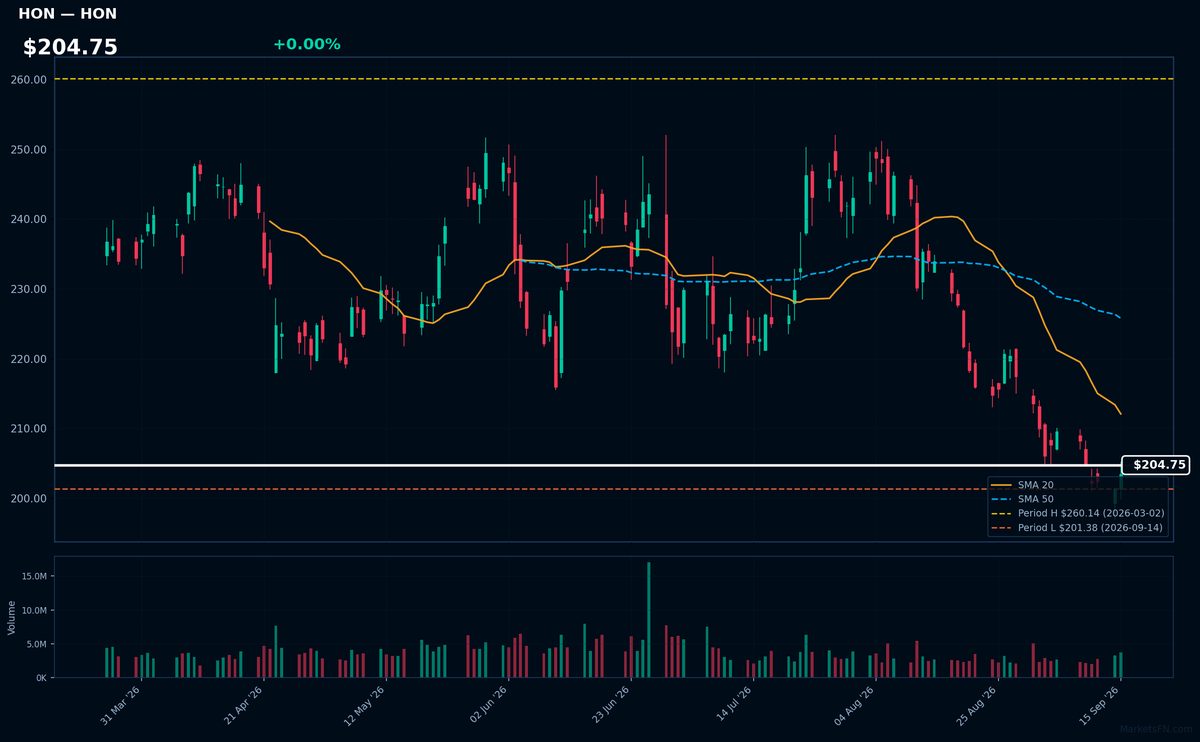Click the 21 Apr '26 date label

tap(242, 706)
